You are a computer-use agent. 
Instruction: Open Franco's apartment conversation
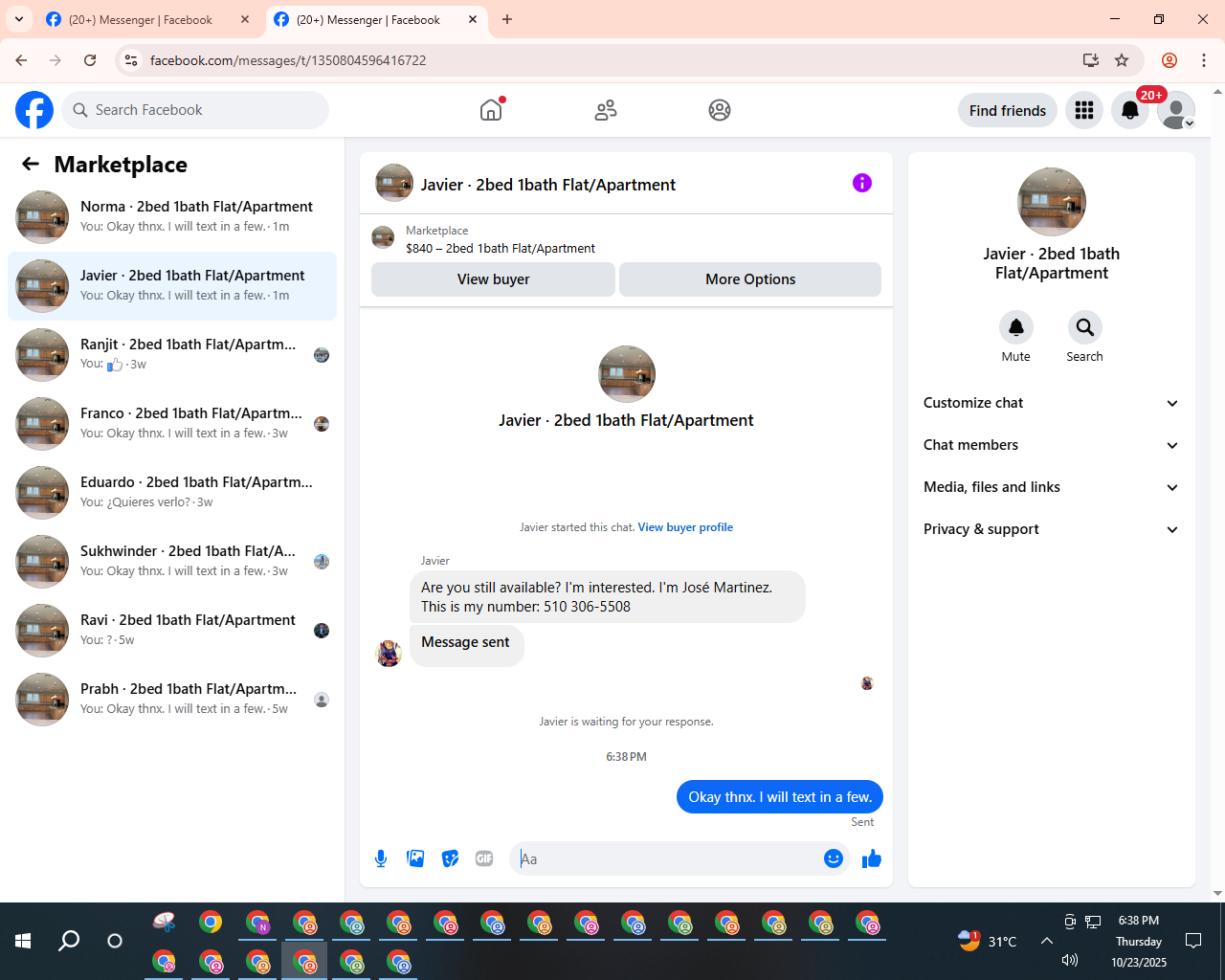tap(172, 424)
